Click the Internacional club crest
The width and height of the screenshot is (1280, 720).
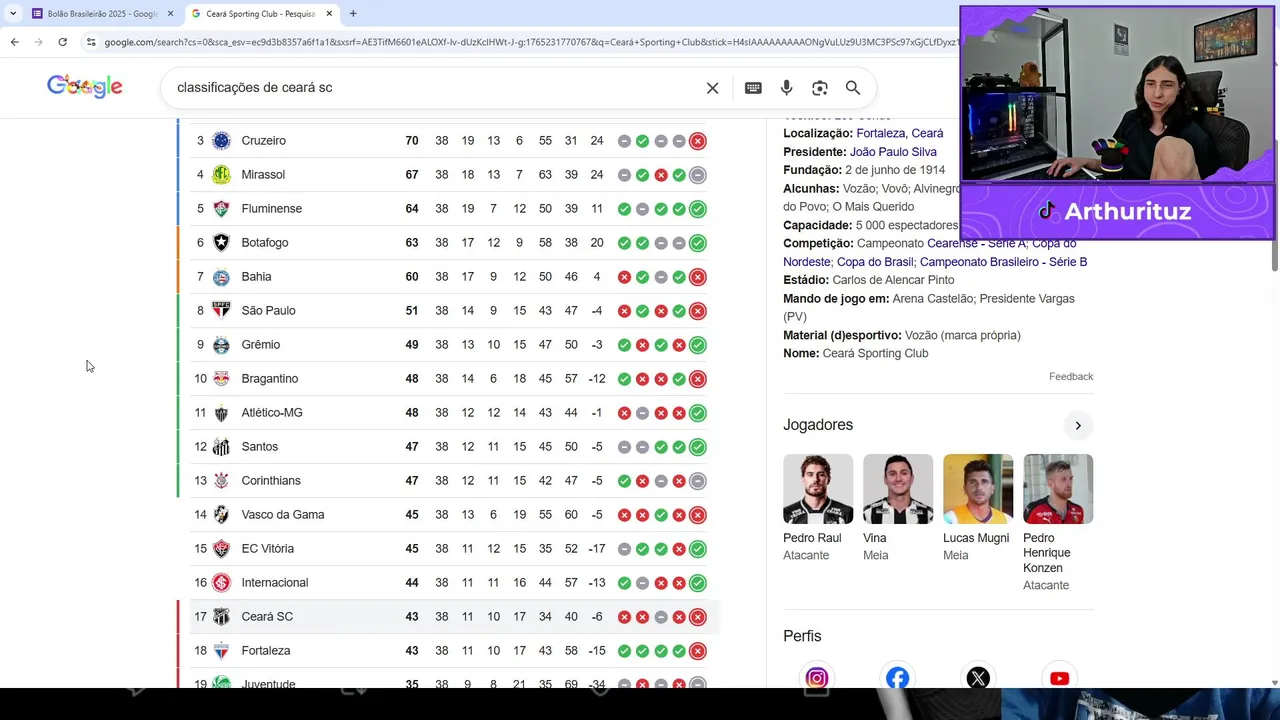221,583
